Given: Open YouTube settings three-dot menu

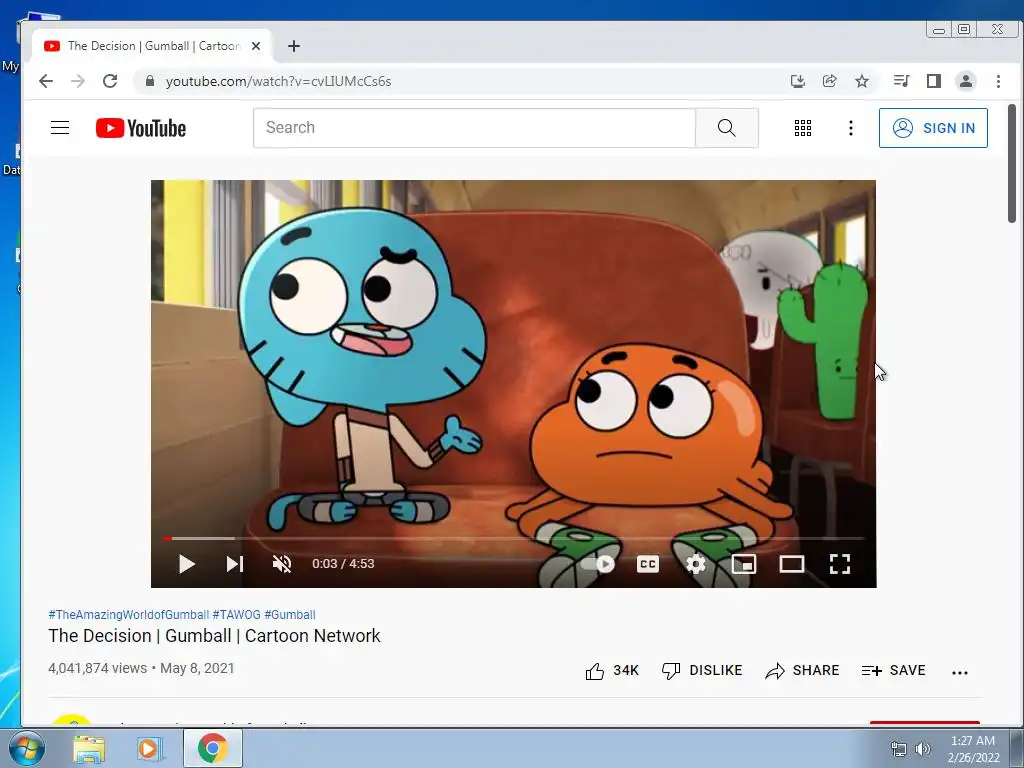Looking at the screenshot, I should pyautogui.click(x=850, y=128).
